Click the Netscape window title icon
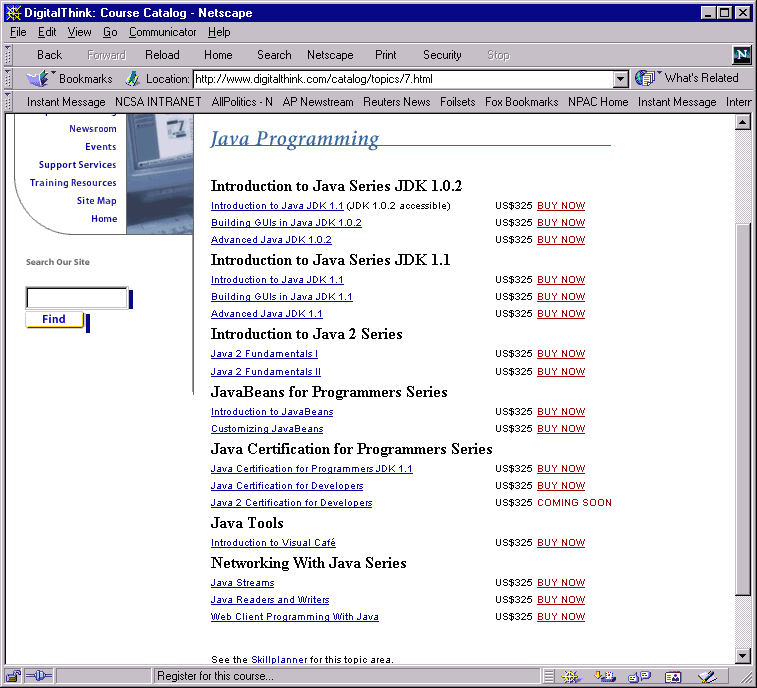Screen dimensions: 757x688 coord(14,13)
